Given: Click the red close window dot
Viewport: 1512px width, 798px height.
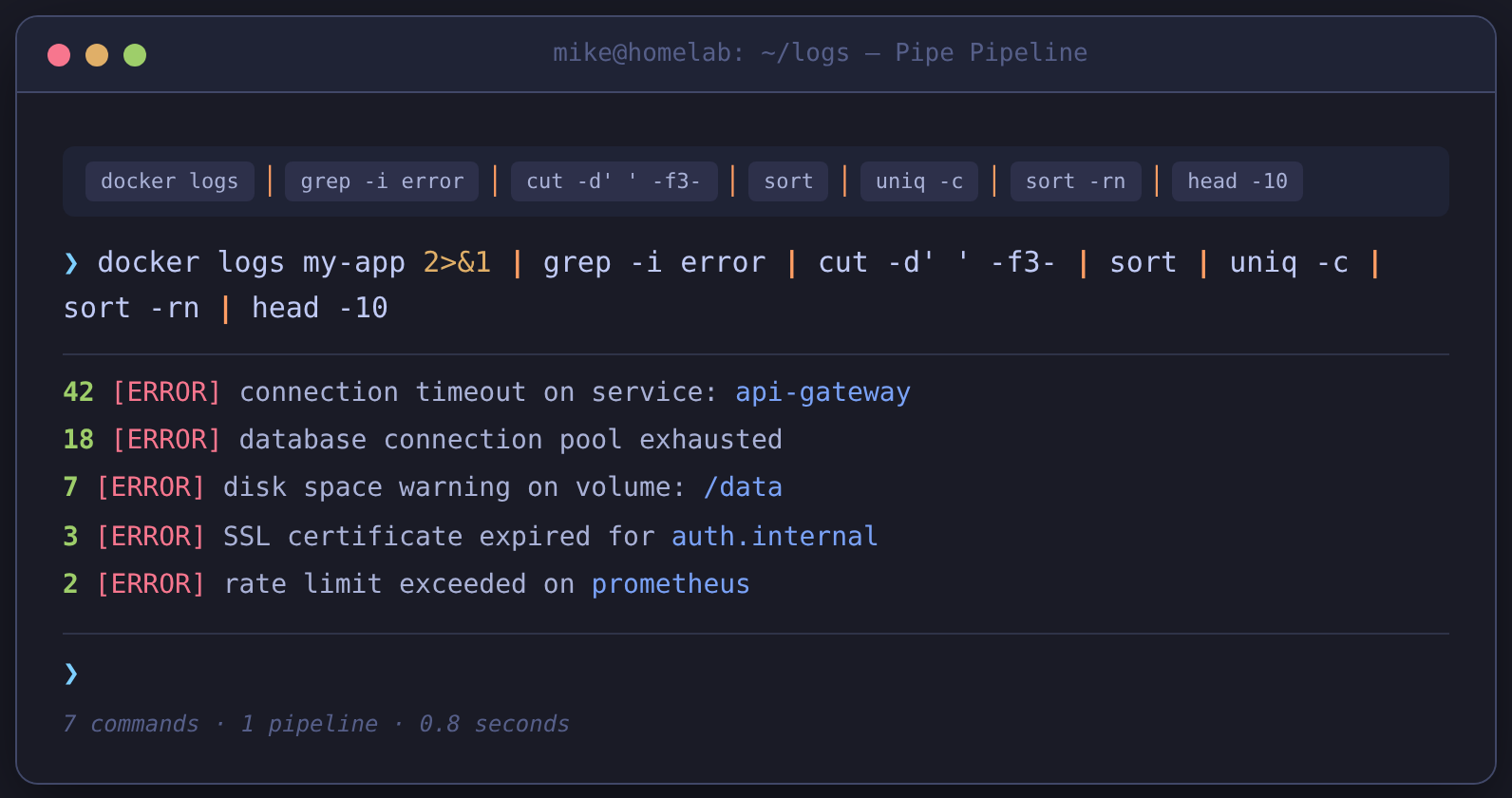Looking at the screenshot, I should click(59, 55).
